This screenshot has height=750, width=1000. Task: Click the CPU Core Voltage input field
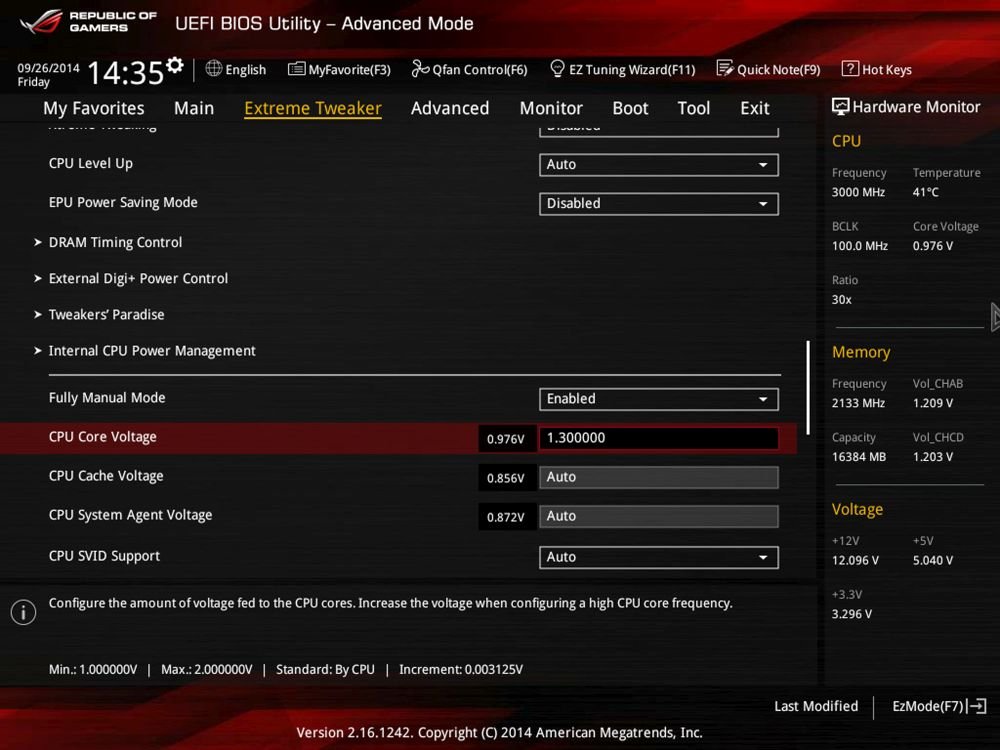tap(659, 438)
